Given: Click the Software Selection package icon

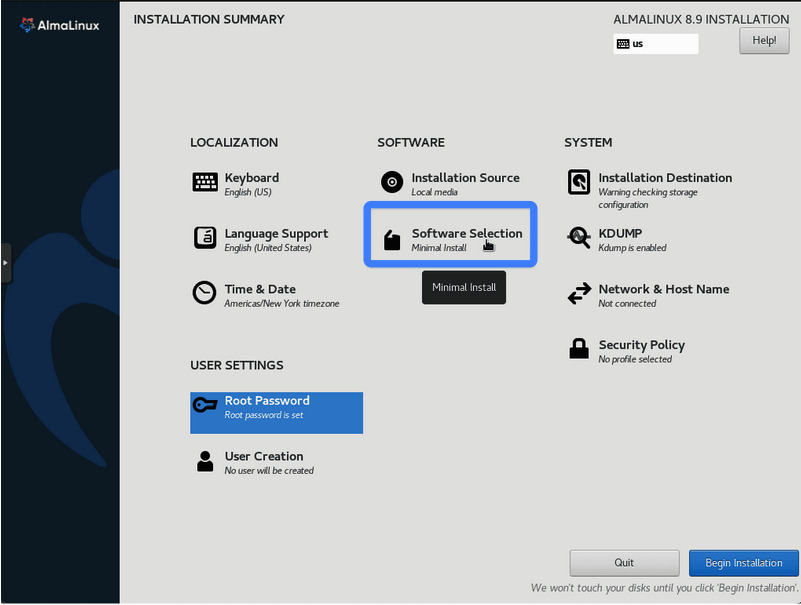Looking at the screenshot, I should (x=392, y=240).
